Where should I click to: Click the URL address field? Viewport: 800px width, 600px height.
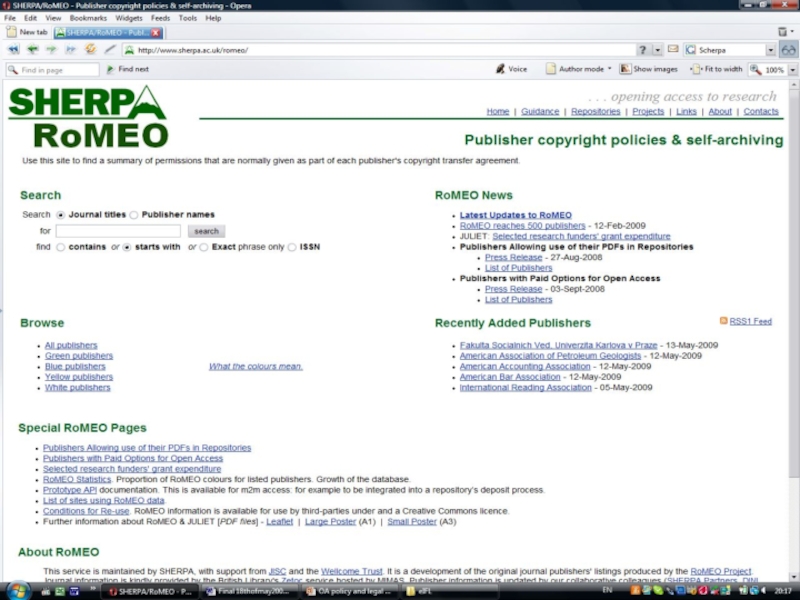[x=378, y=50]
